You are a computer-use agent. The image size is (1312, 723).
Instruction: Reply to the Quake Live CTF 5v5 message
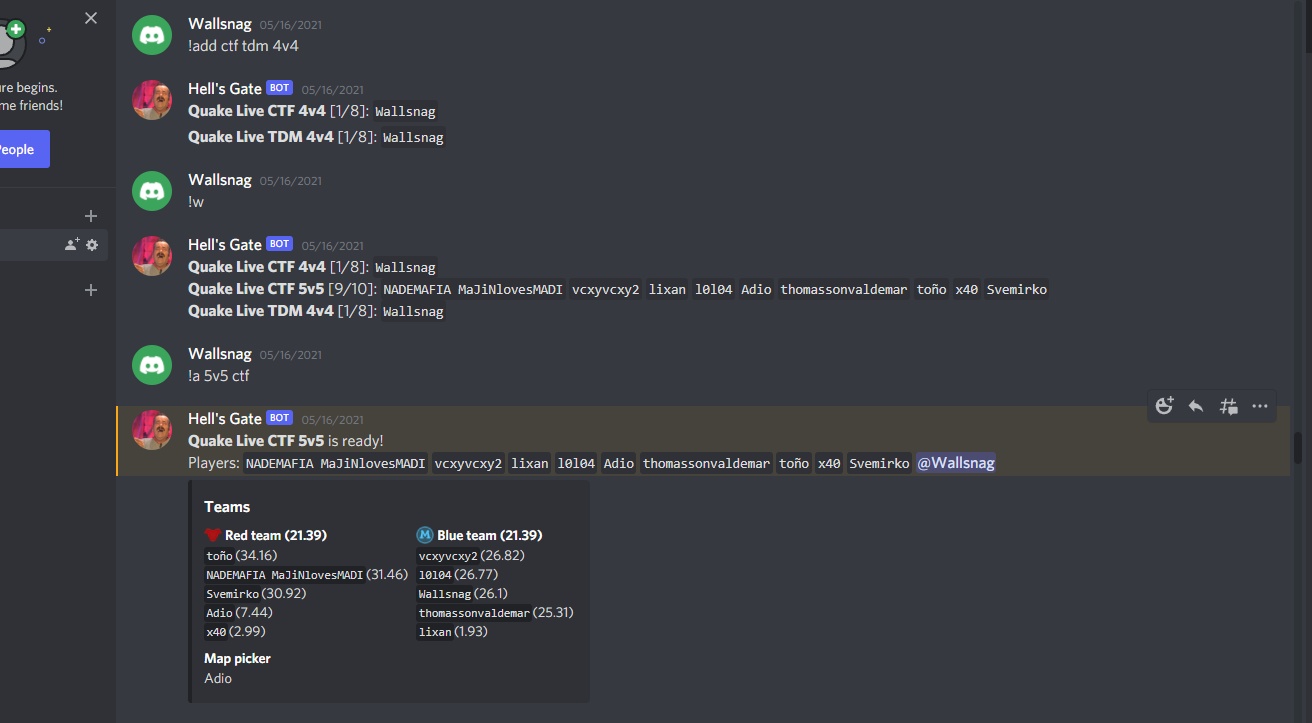1195,406
